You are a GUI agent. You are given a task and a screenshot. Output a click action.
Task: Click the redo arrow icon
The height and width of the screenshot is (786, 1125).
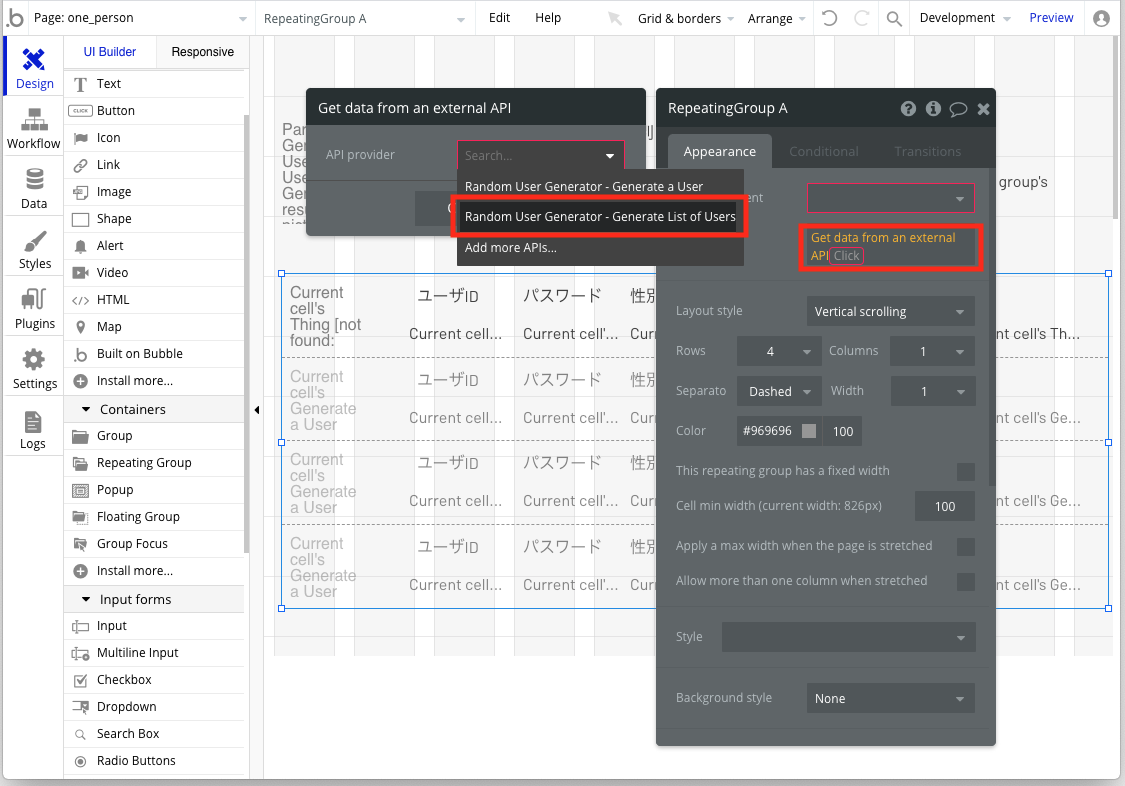pyautogui.click(x=862, y=18)
